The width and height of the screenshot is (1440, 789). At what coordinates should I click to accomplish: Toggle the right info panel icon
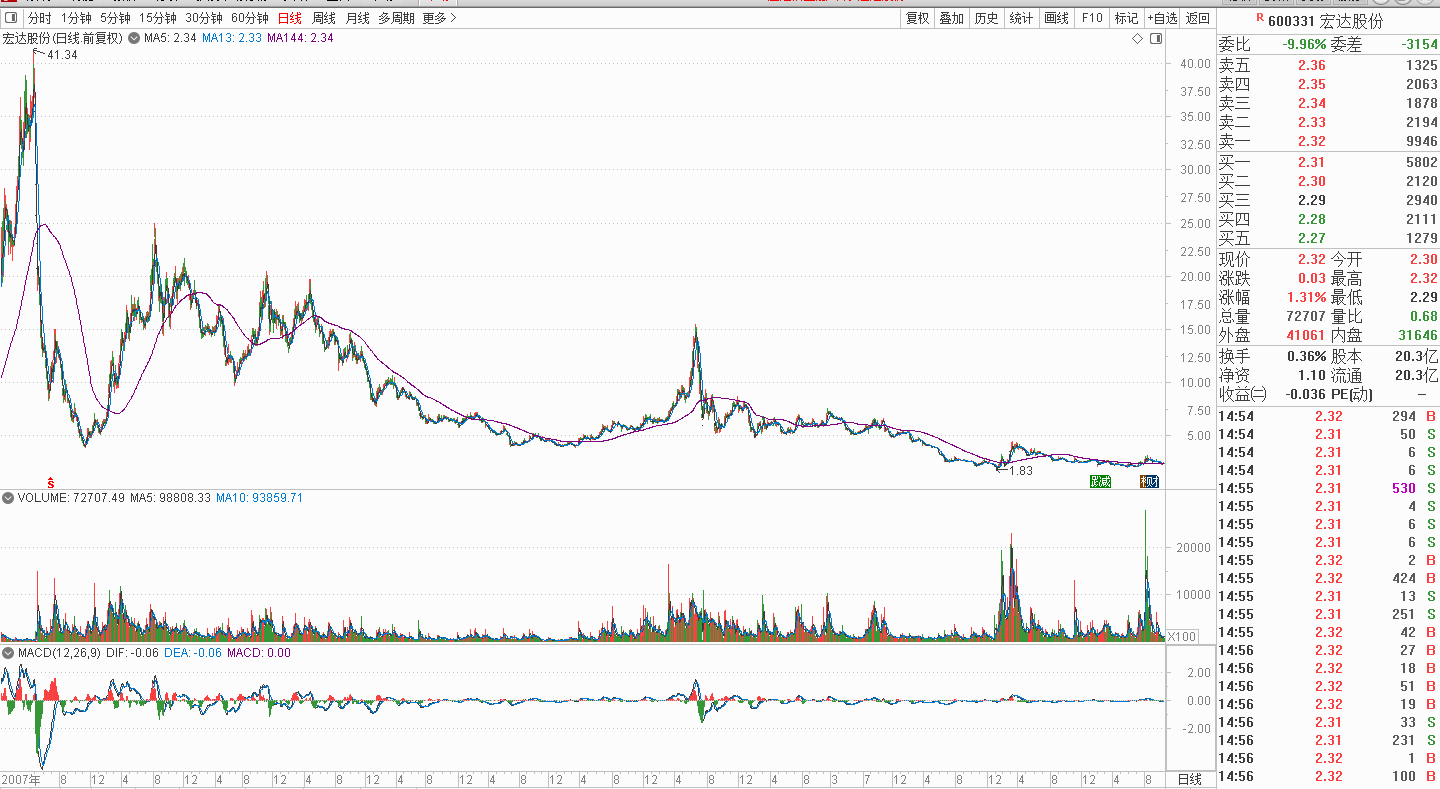1156,39
